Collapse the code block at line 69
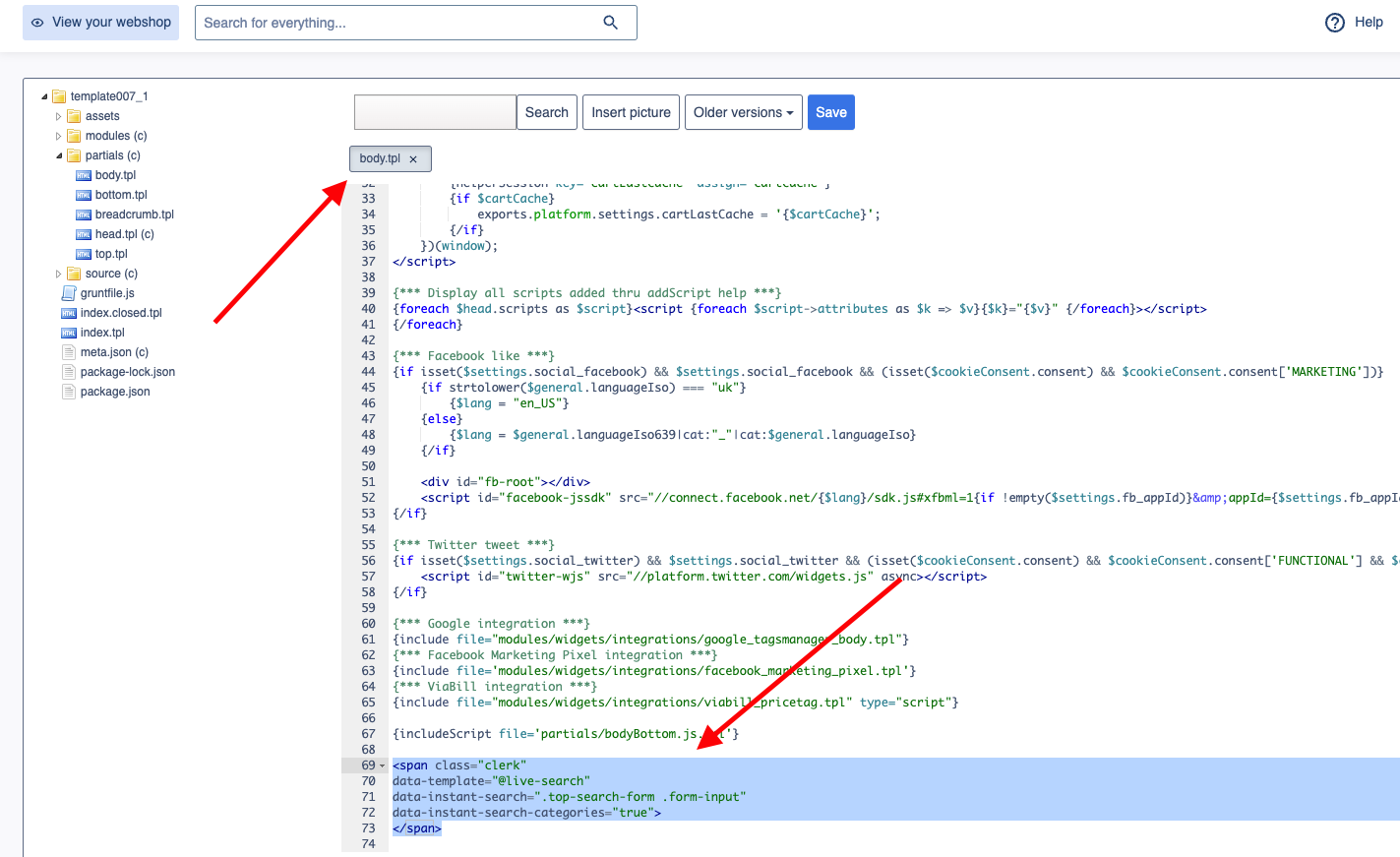Viewport: 1400px width, 857px height. (382, 765)
